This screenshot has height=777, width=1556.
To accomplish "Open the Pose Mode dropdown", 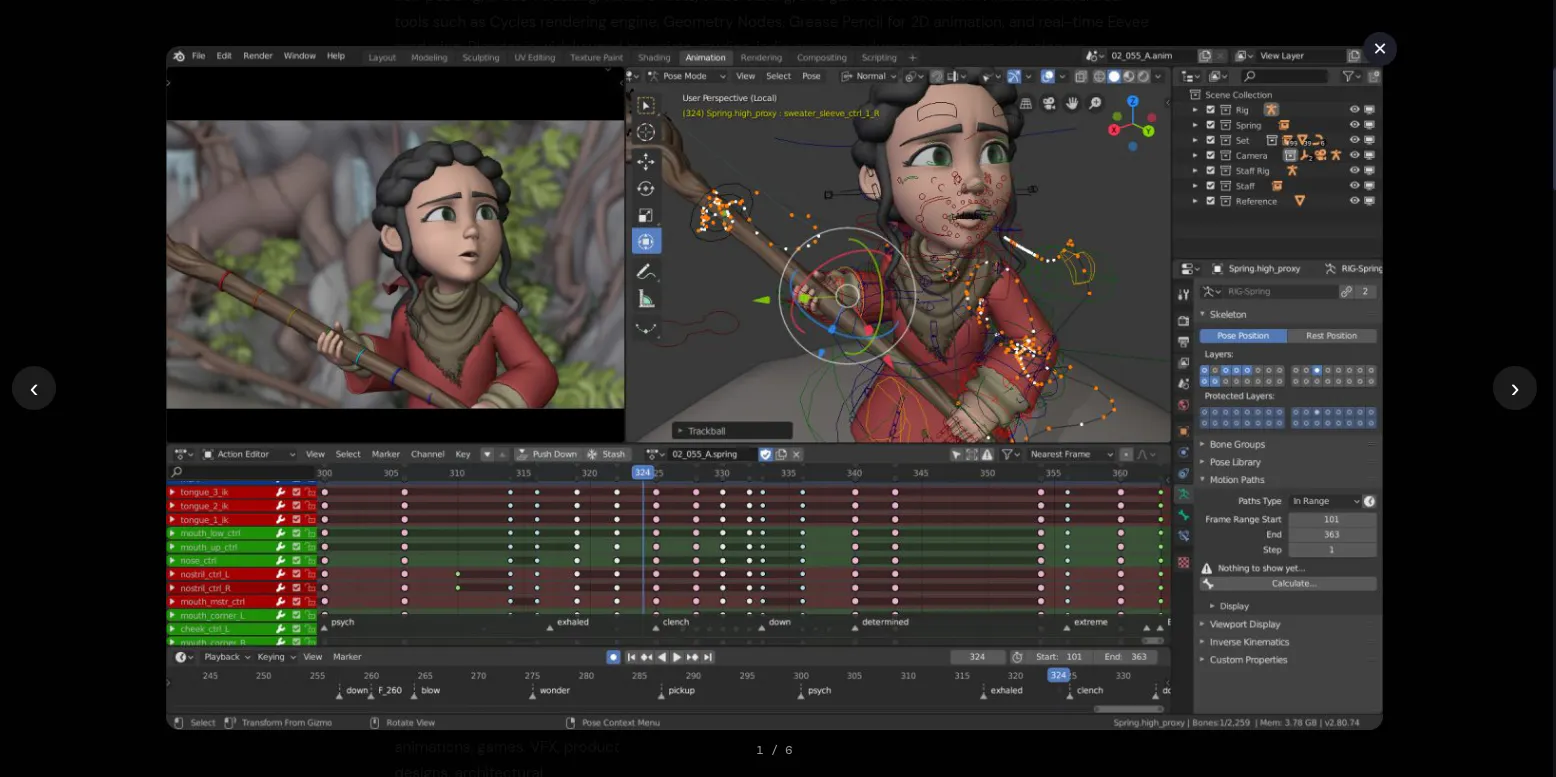I will 689,76.
